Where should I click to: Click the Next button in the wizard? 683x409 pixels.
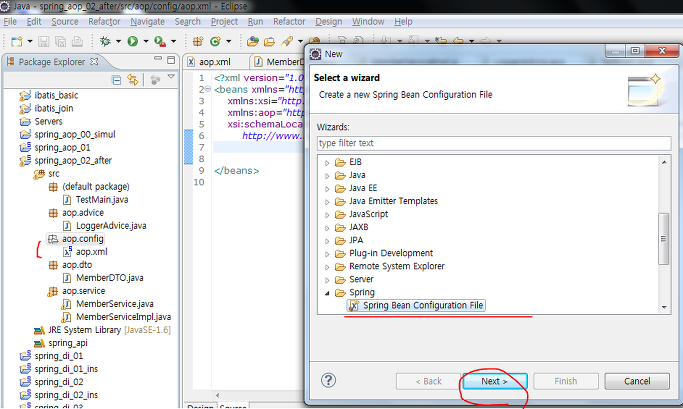495,381
